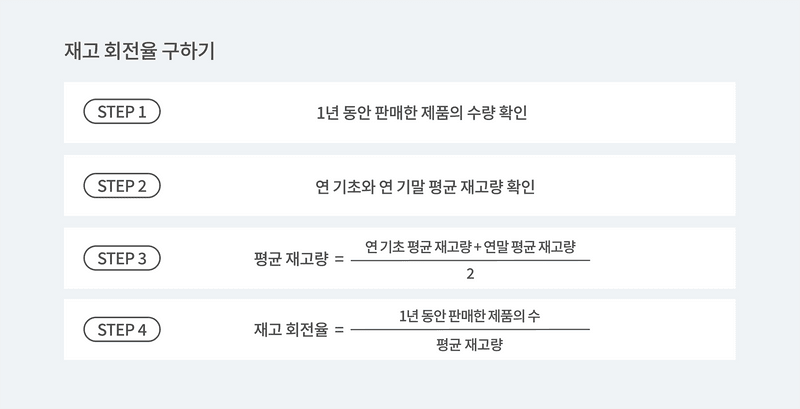This screenshot has width=800, height=409.
Task: Select the '연 기초 평균 재고량' numerator term
Action: point(411,246)
